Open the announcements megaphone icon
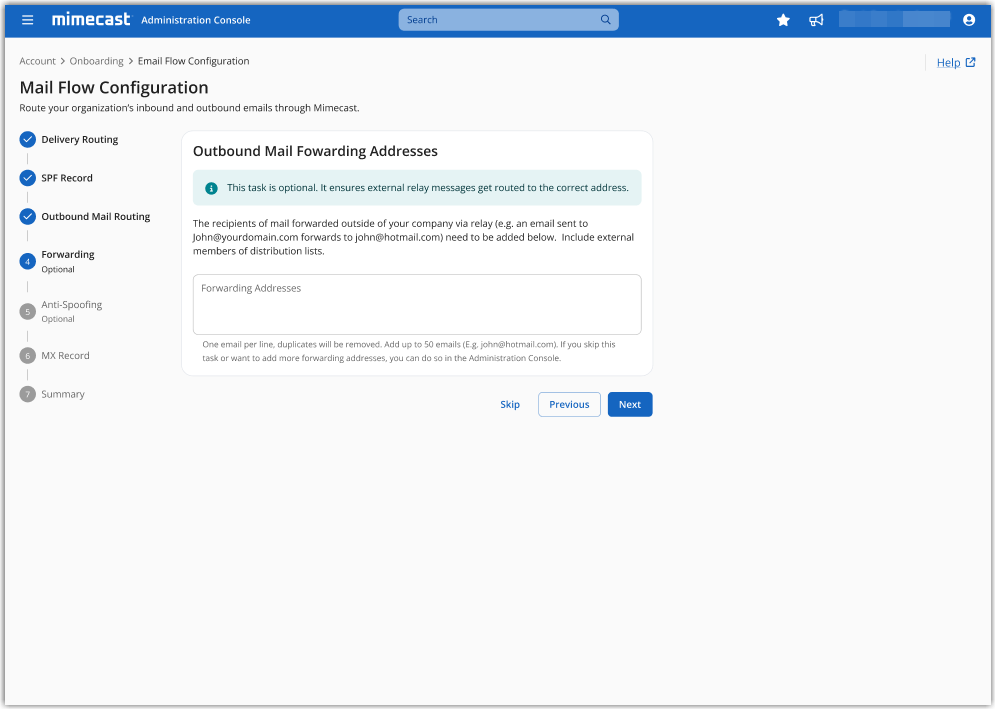 pos(816,20)
